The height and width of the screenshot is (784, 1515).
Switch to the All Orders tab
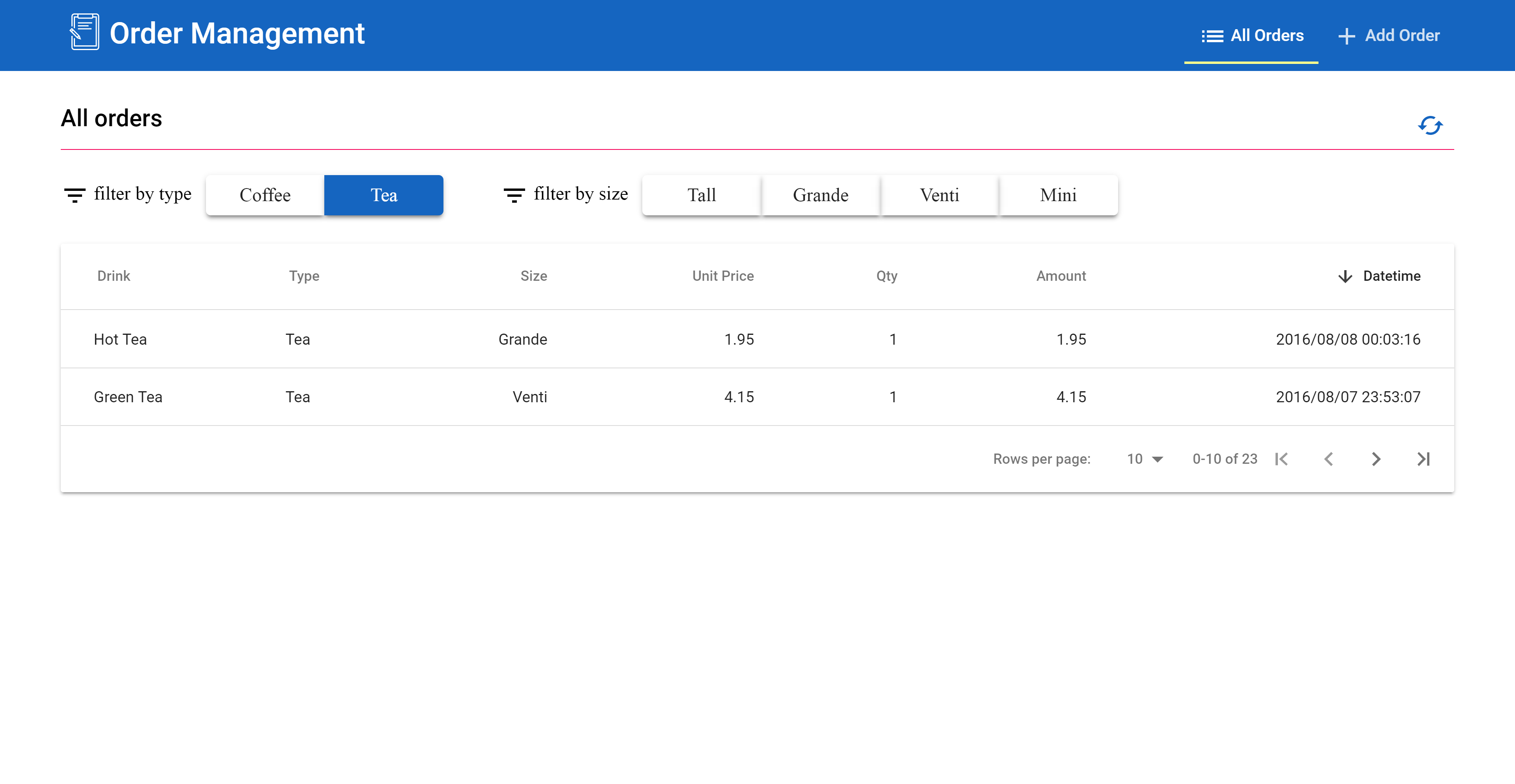click(1251, 36)
